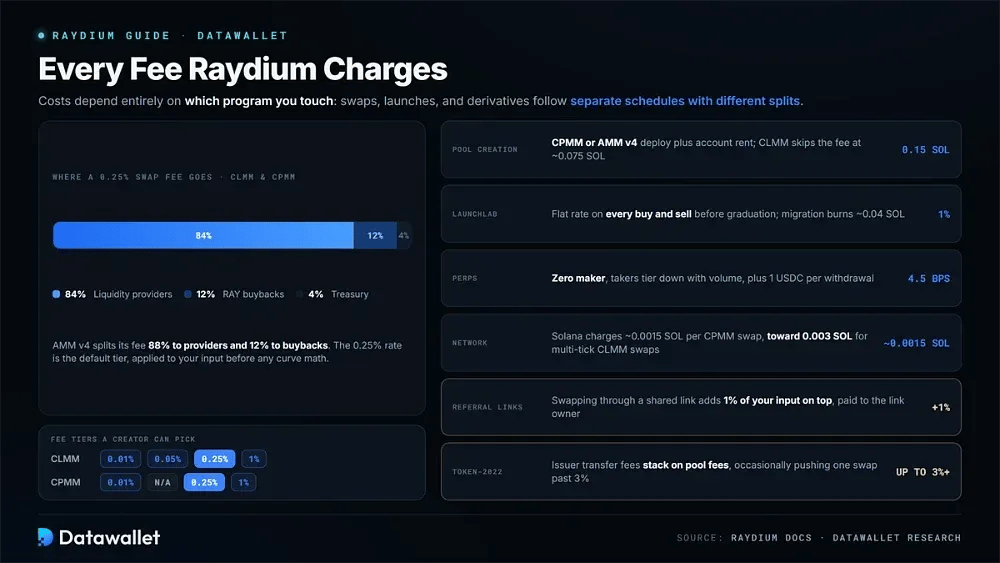Click the Referral Links card
The width and height of the screenshot is (1000, 563).
pos(701,407)
